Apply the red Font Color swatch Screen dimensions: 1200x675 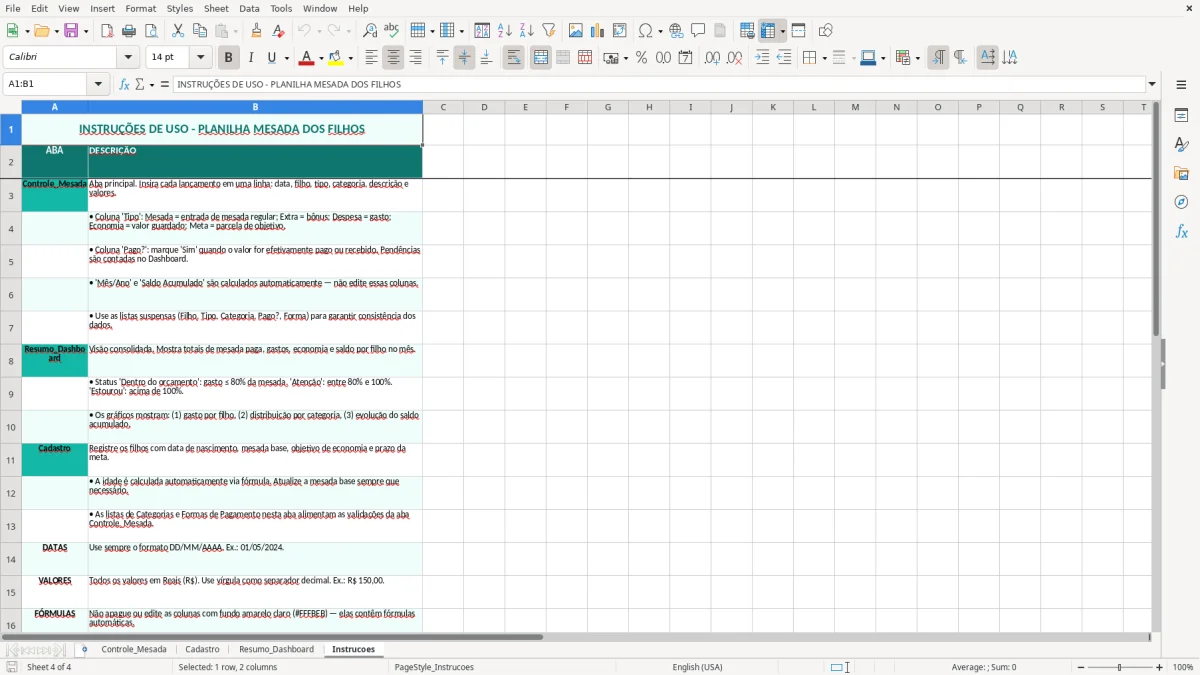point(307,58)
